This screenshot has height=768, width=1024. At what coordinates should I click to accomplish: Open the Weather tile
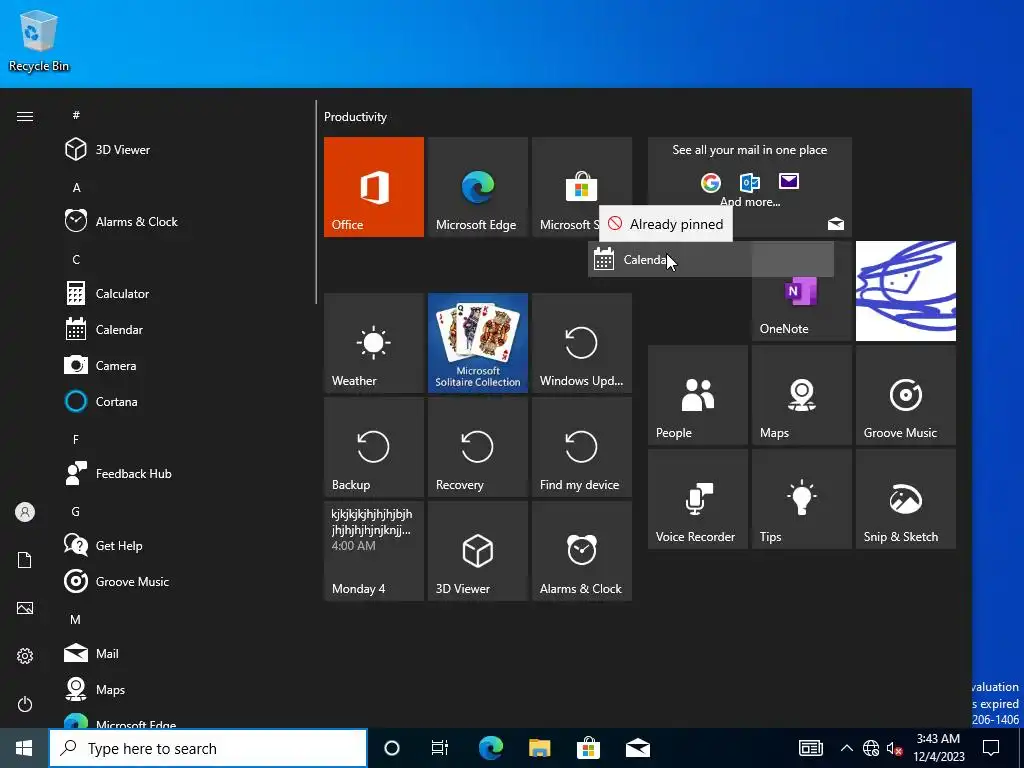374,343
